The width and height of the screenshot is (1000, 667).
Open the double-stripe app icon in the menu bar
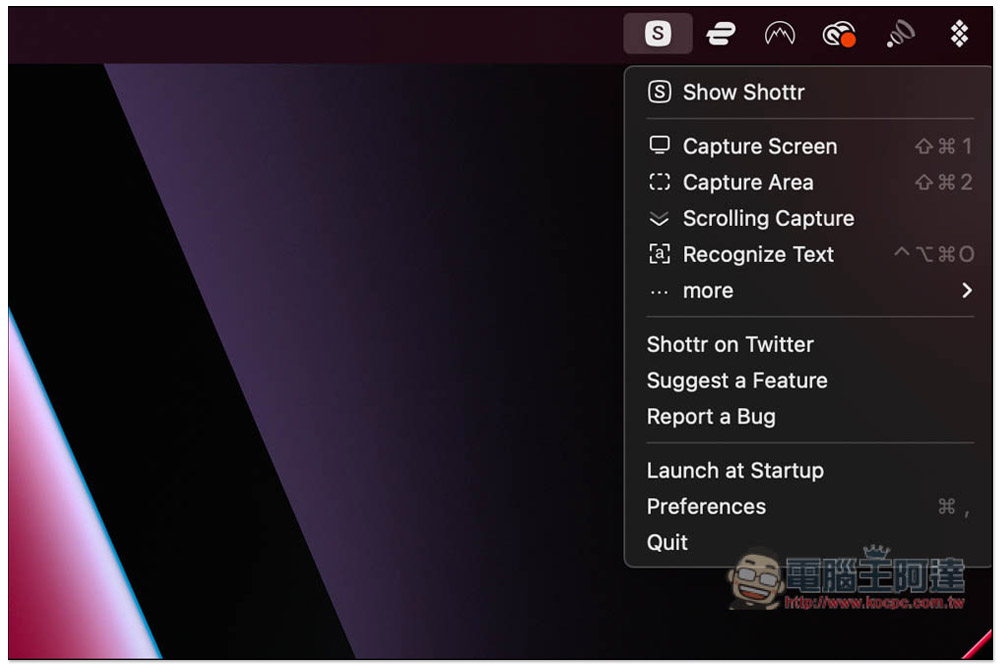coord(721,33)
